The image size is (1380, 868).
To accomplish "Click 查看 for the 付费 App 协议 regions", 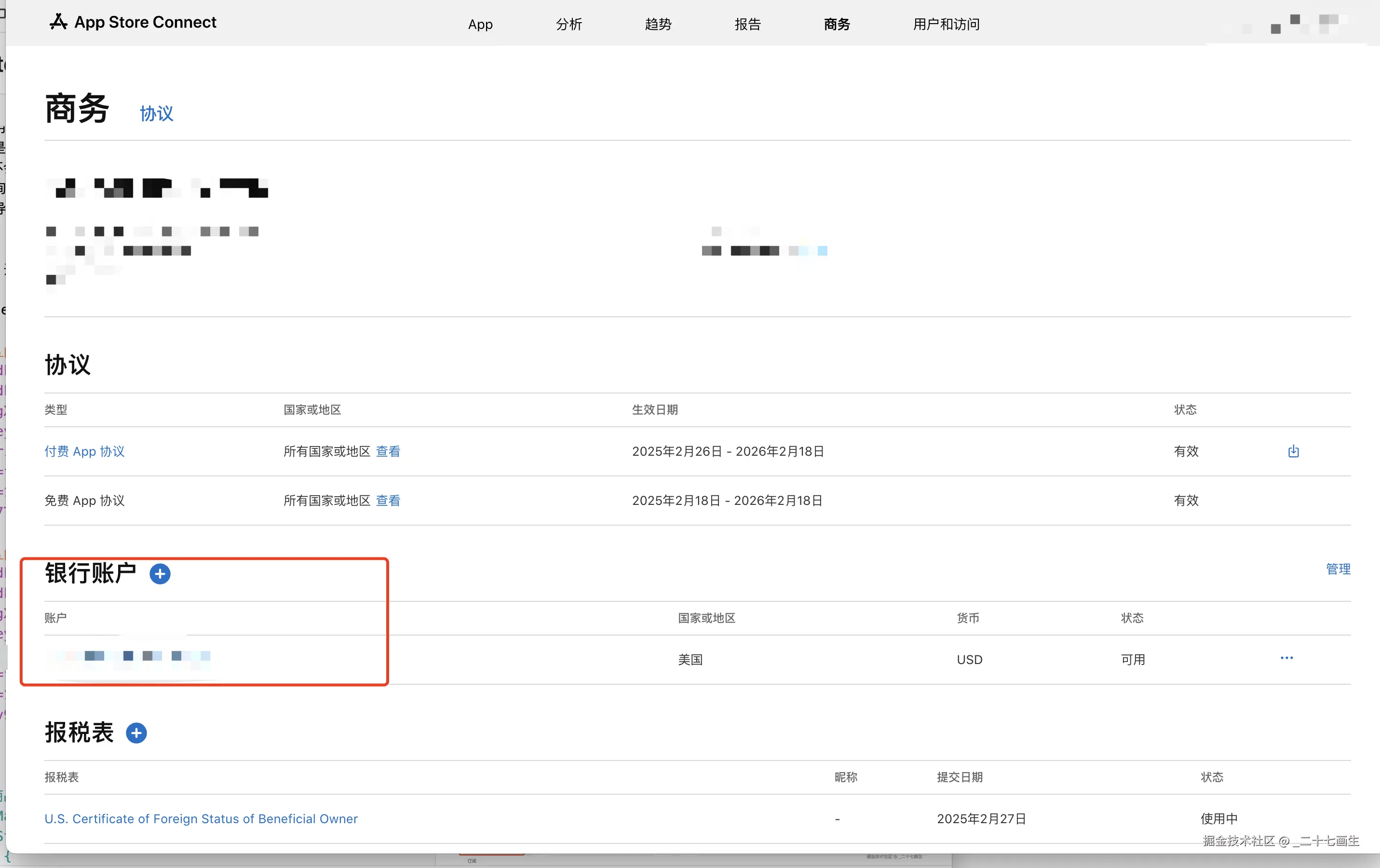I will (388, 451).
